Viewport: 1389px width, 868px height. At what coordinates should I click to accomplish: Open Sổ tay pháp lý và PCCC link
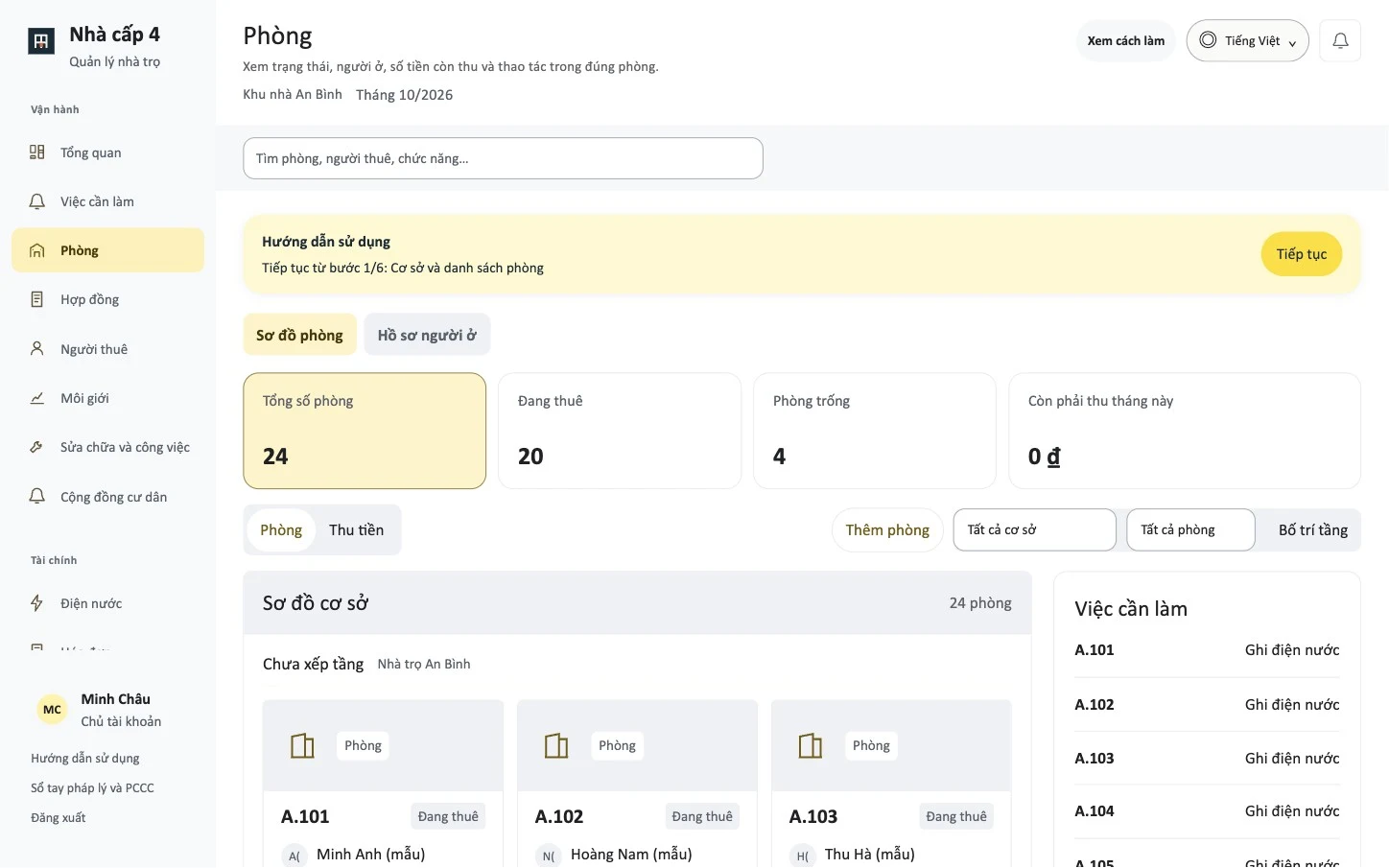click(92, 787)
